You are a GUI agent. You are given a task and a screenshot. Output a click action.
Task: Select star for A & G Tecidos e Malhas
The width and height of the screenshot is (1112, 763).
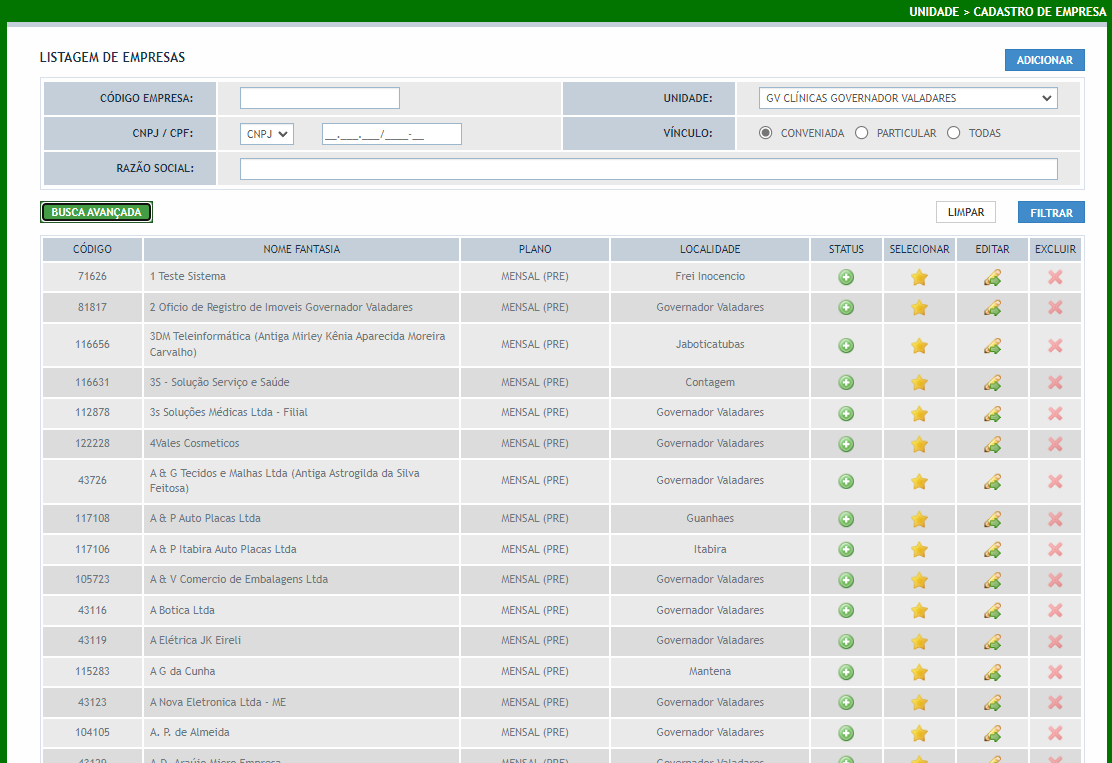tap(919, 481)
